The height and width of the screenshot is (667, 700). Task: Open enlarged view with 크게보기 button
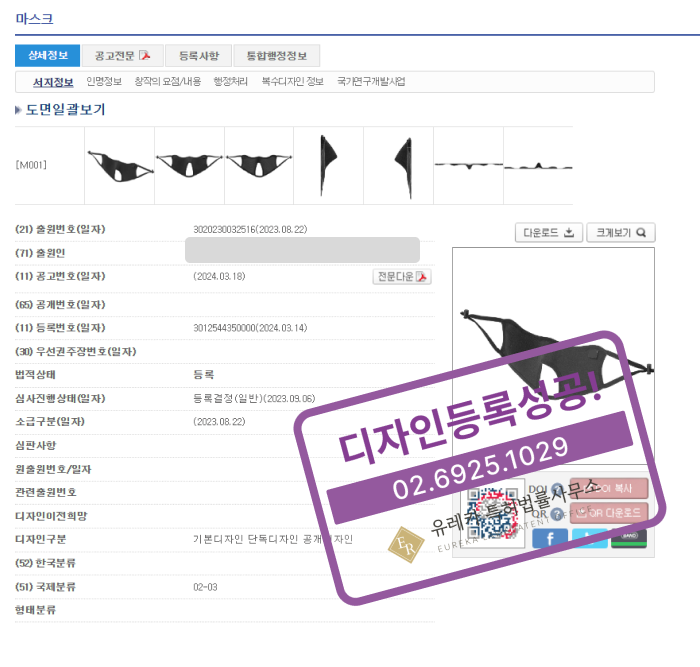coord(620,233)
